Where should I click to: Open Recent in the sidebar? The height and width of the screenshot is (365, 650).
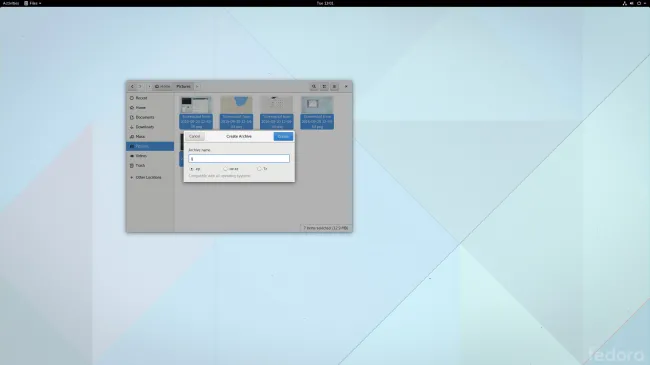[x=150, y=98]
